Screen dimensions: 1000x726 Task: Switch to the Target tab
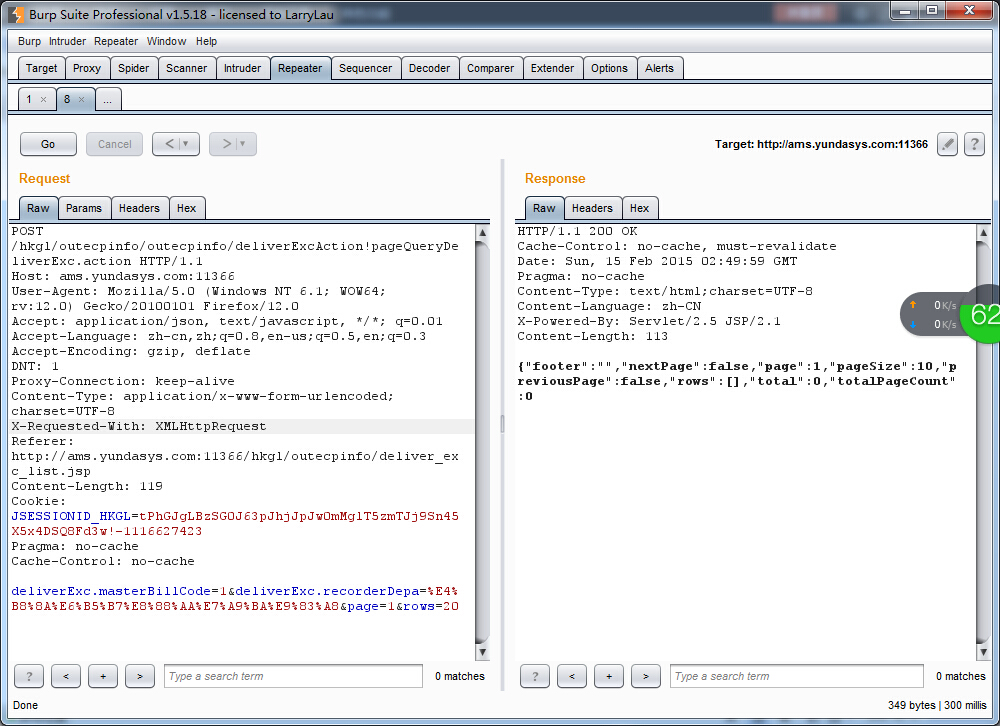point(41,68)
